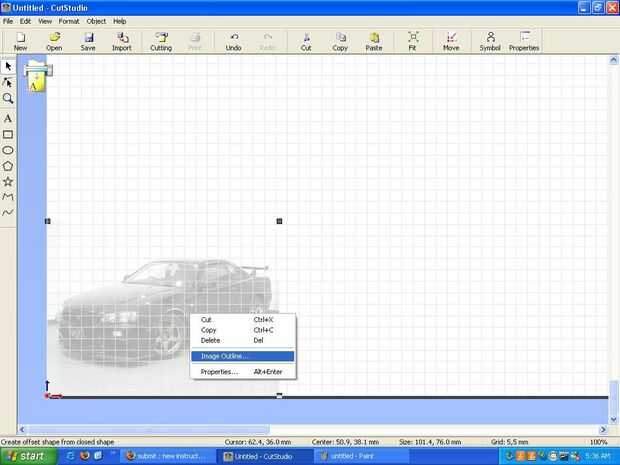Select the node edit tool
This screenshot has width=620, height=465.
tap(8, 82)
